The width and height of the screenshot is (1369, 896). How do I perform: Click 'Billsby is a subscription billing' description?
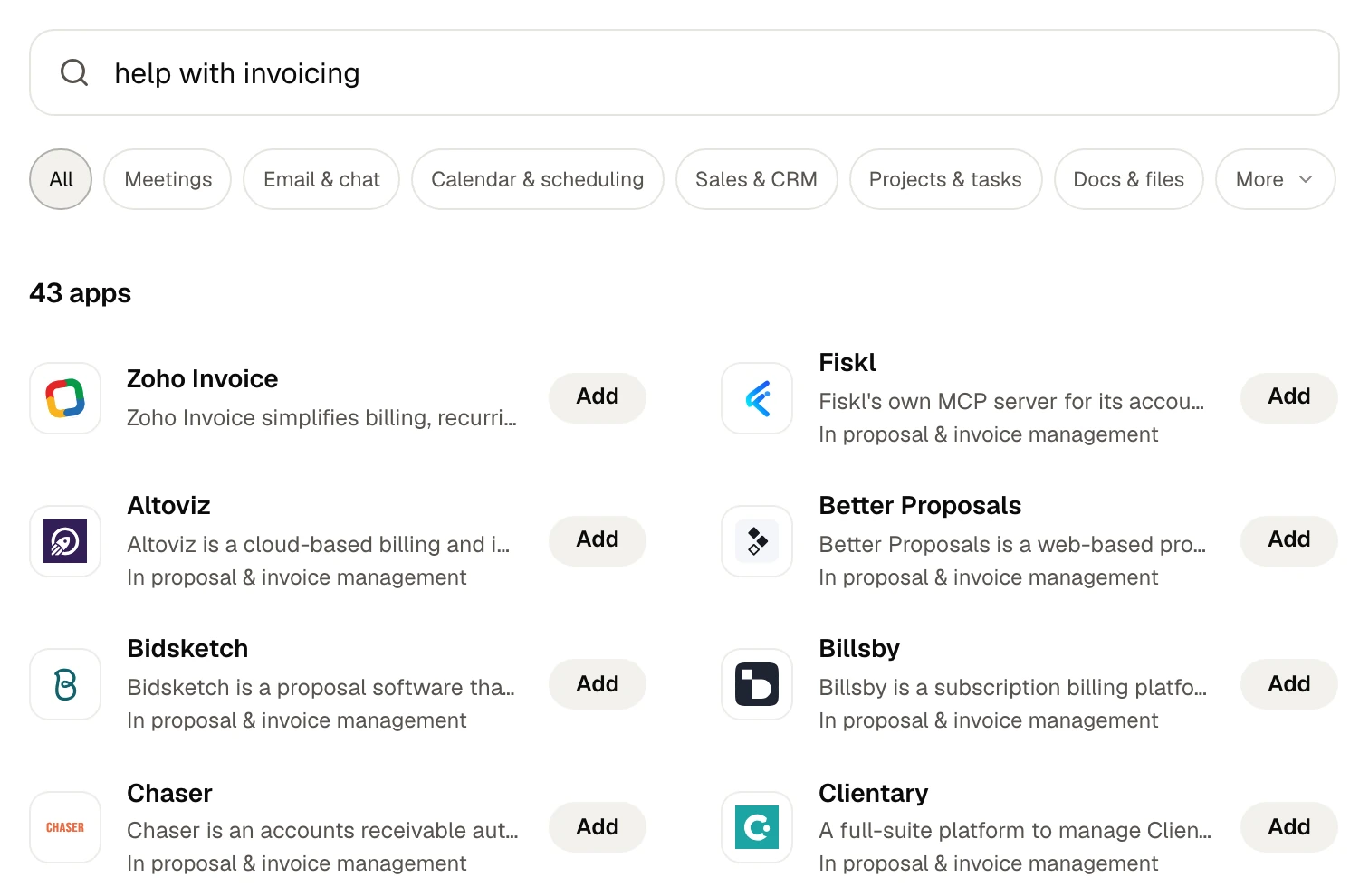point(1012,687)
